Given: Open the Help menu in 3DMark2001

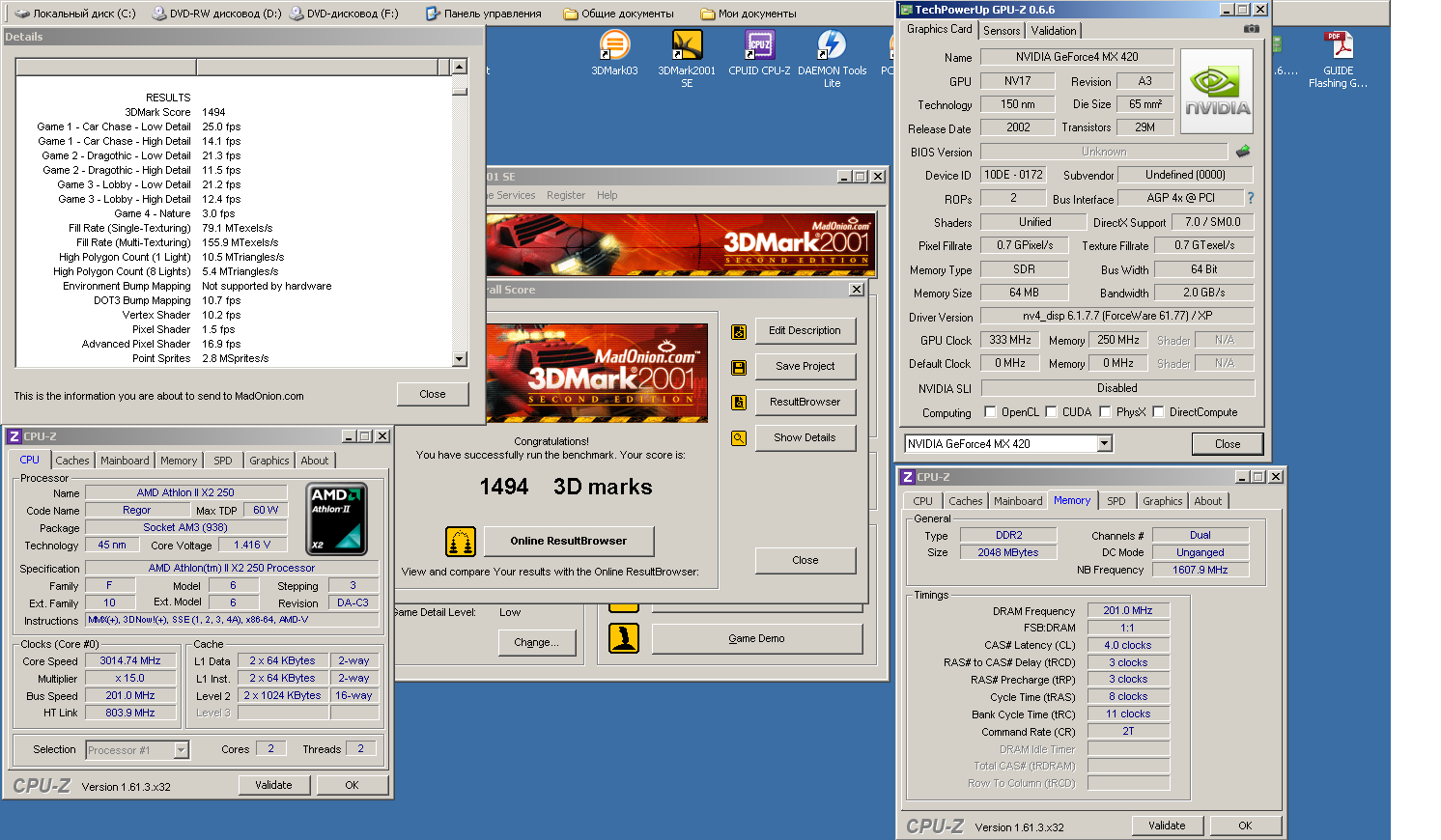Looking at the screenshot, I should coord(607,195).
